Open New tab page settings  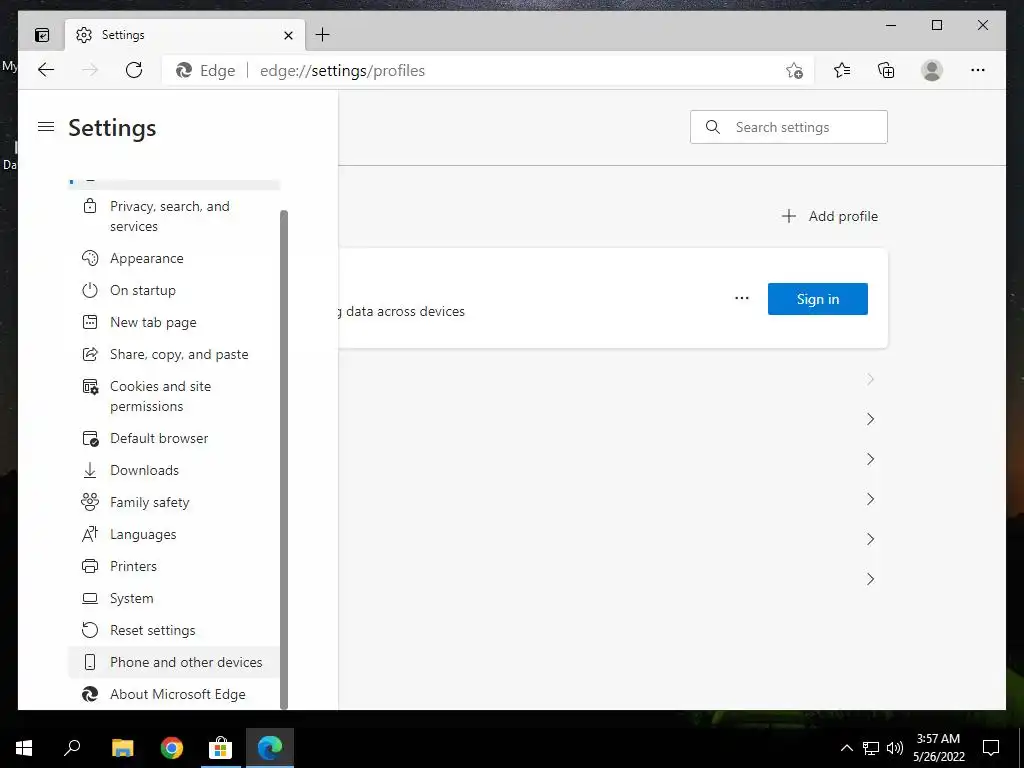174,323
